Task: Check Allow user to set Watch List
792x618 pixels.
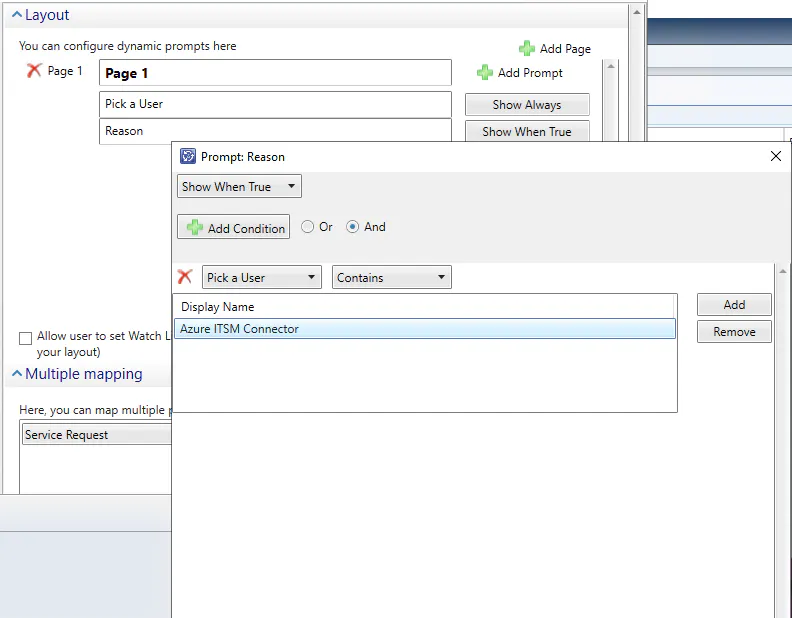Action: coord(25,338)
